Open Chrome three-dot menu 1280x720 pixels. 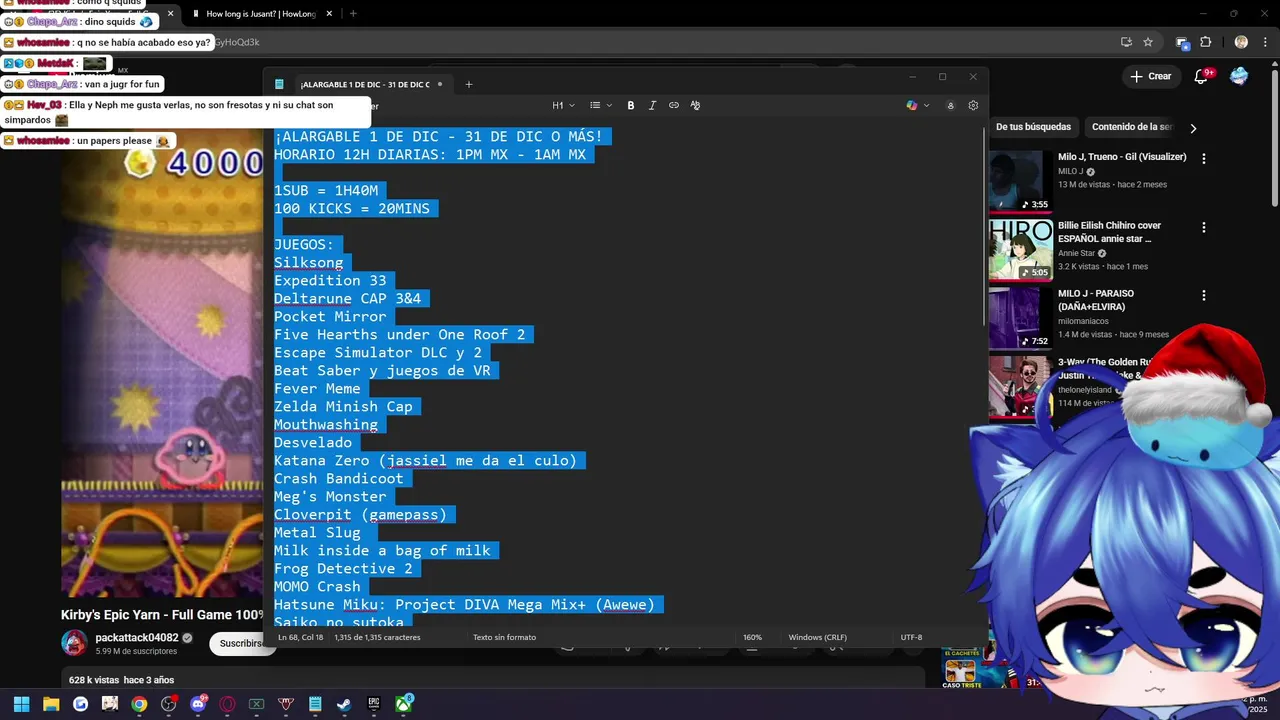tap(1265, 42)
